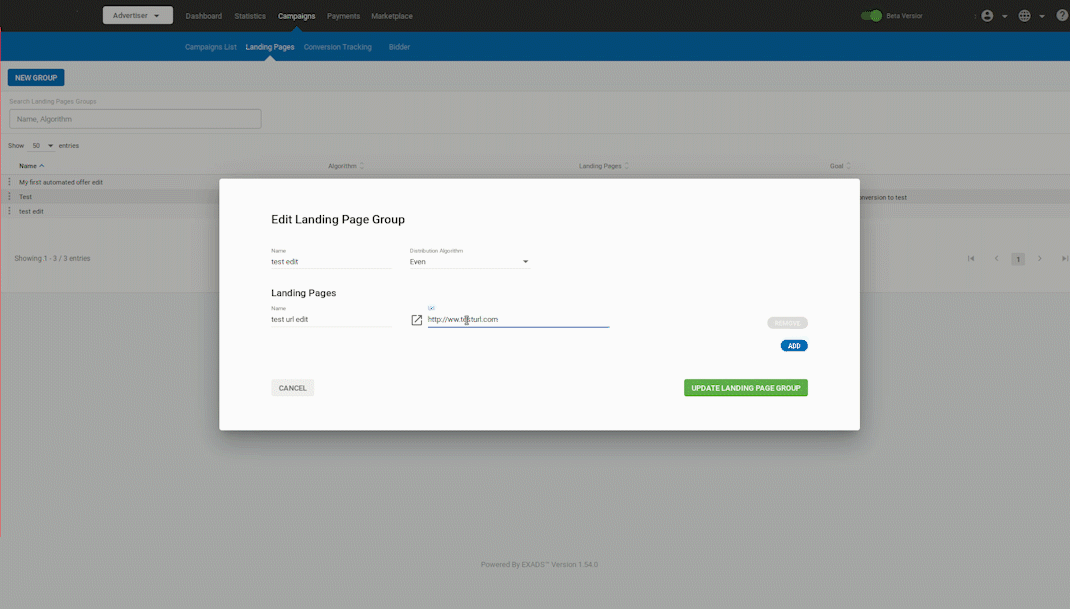Image resolution: width=1070 pixels, height=609 pixels.
Task: Click the help question mark icon
Action: pos(1062,16)
